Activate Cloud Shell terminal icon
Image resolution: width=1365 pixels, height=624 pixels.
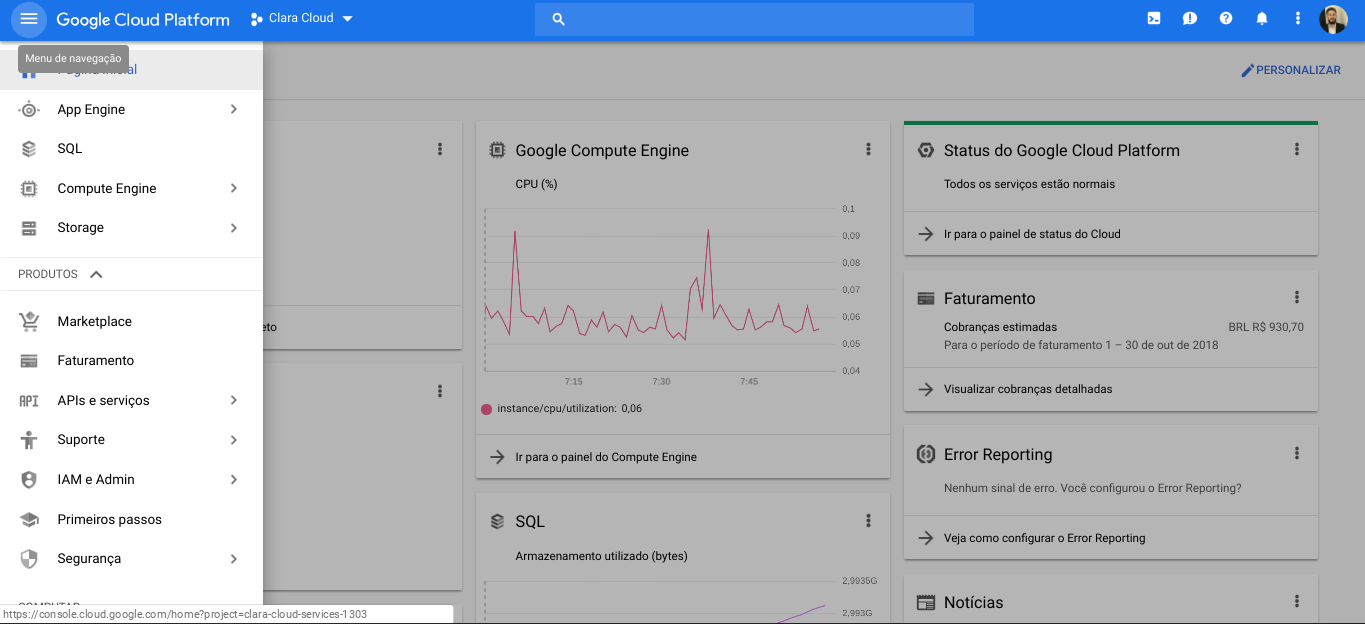click(x=1154, y=18)
